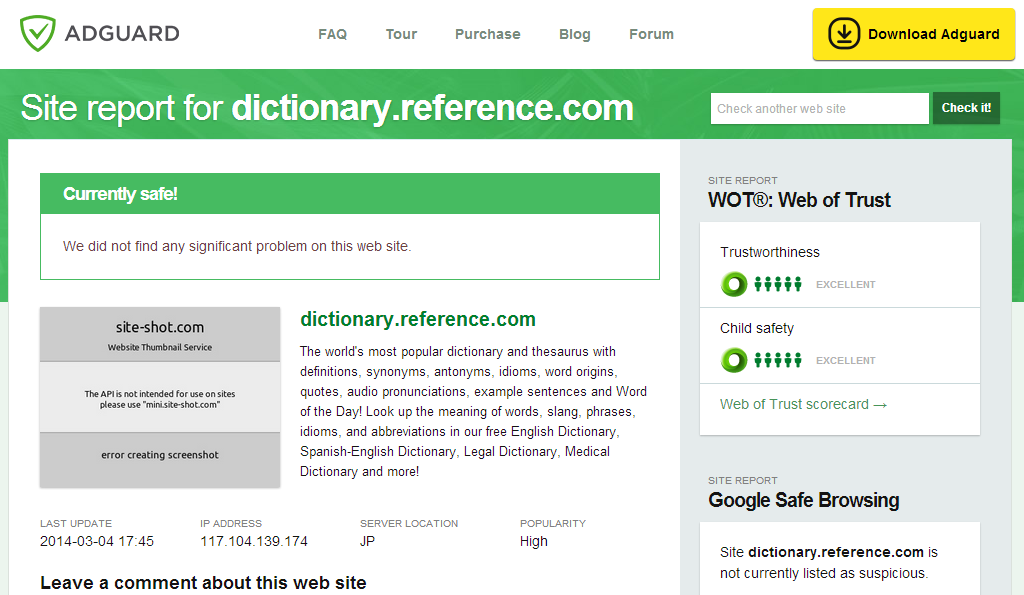Click the ADGUARD wordmark text

(122, 34)
